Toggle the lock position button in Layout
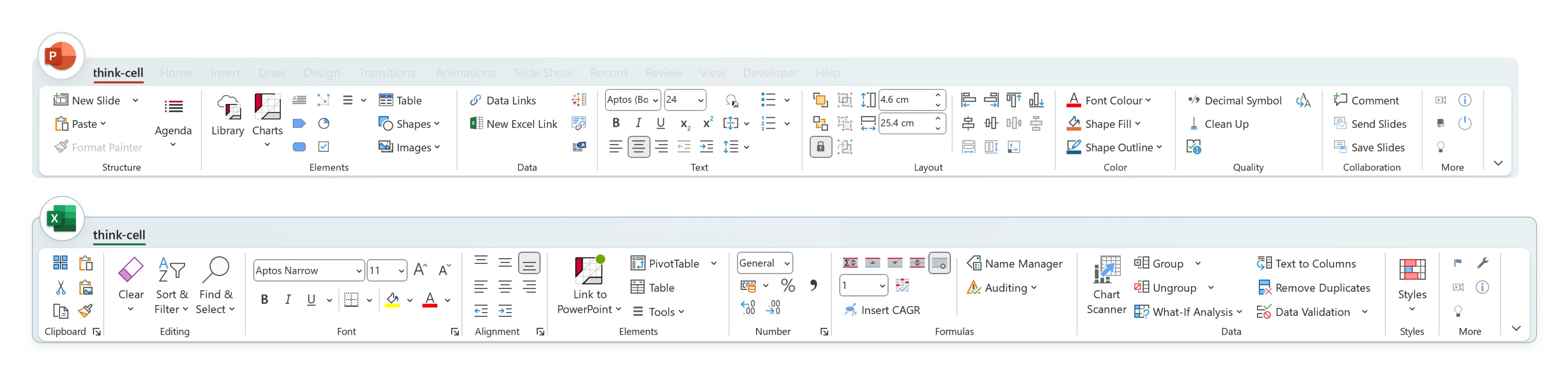Viewport: 1568px width, 375px height. tap(820, 147)
